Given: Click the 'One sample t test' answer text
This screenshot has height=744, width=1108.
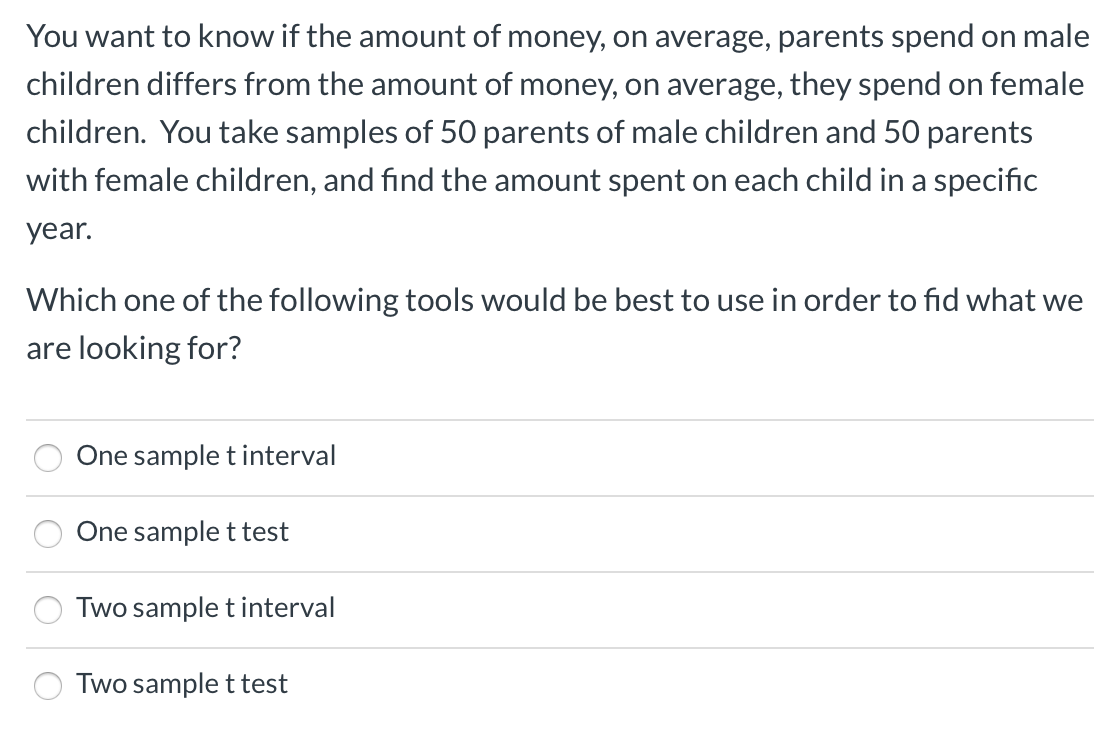Looking at the screenshot, I should tap(182, 532).
